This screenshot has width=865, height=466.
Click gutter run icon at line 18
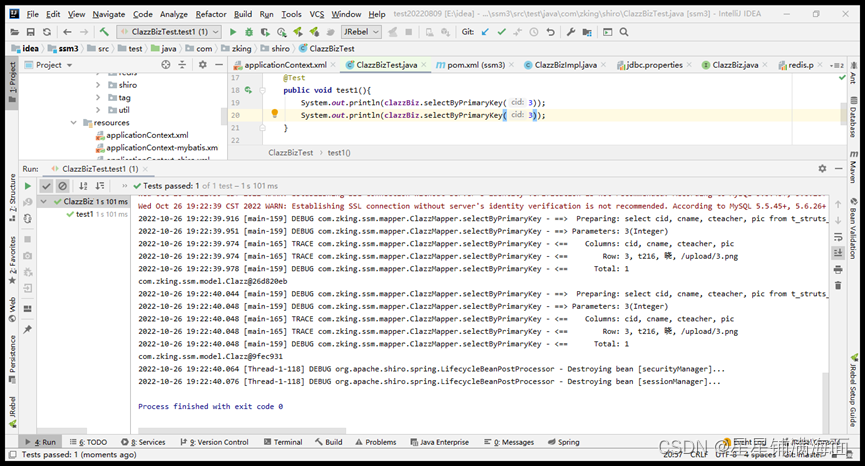(248, 90)
